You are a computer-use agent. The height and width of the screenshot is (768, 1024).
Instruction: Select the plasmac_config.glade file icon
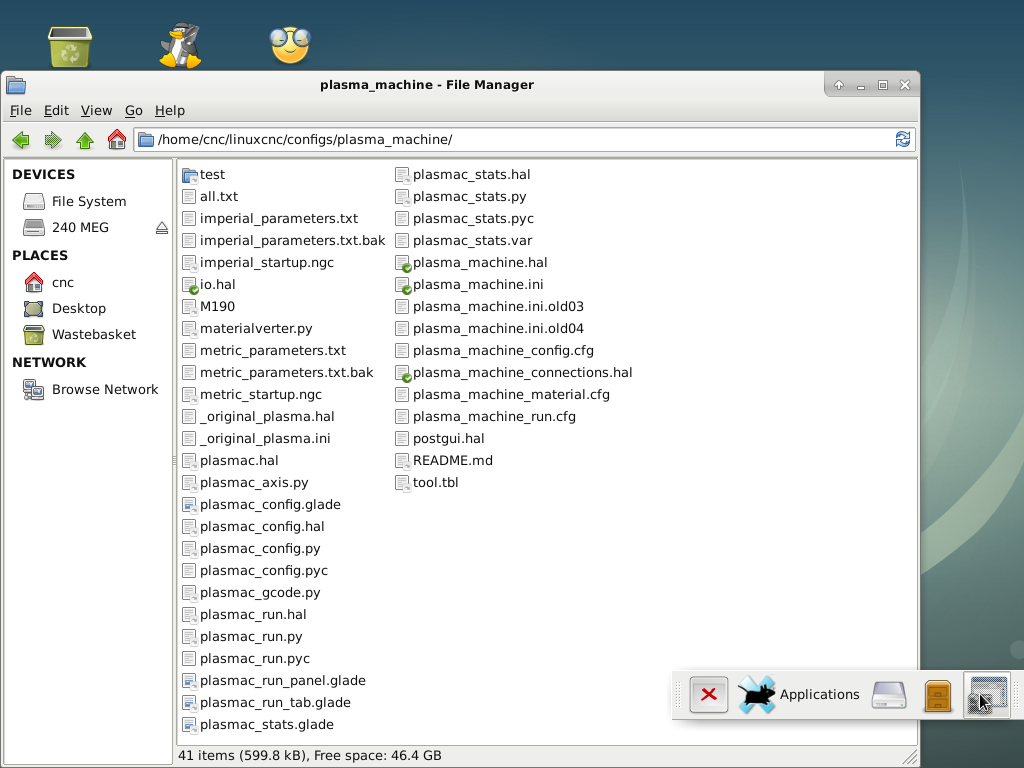[189, 505]
